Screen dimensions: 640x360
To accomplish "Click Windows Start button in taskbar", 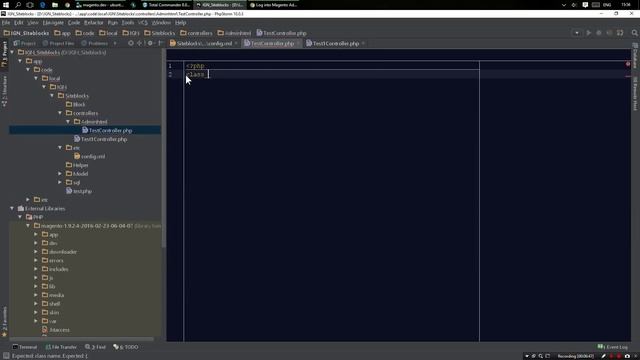I will click(x=6, y=5).
